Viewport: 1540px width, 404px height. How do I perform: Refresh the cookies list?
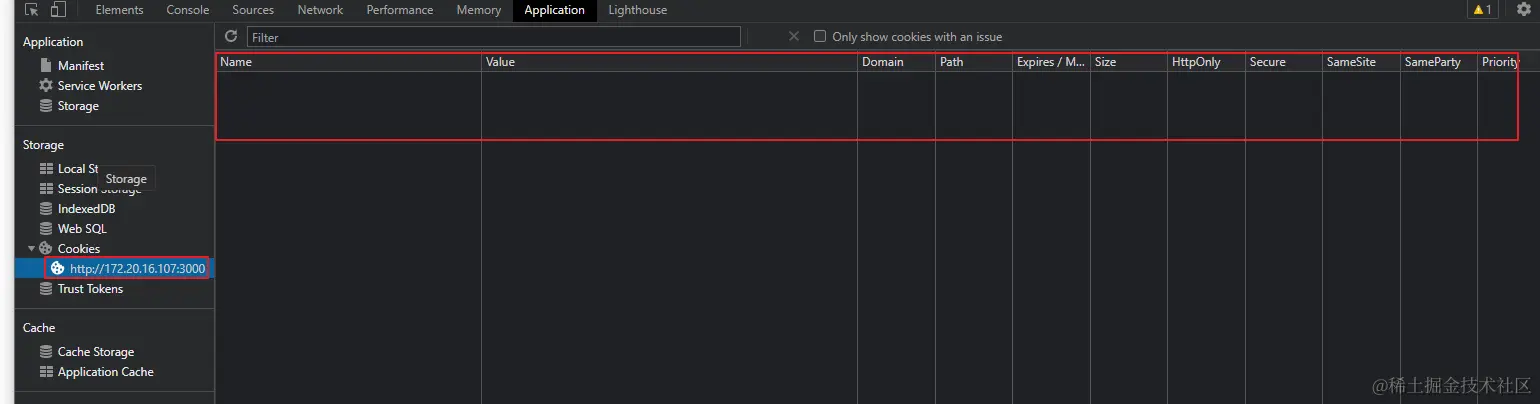231,36
